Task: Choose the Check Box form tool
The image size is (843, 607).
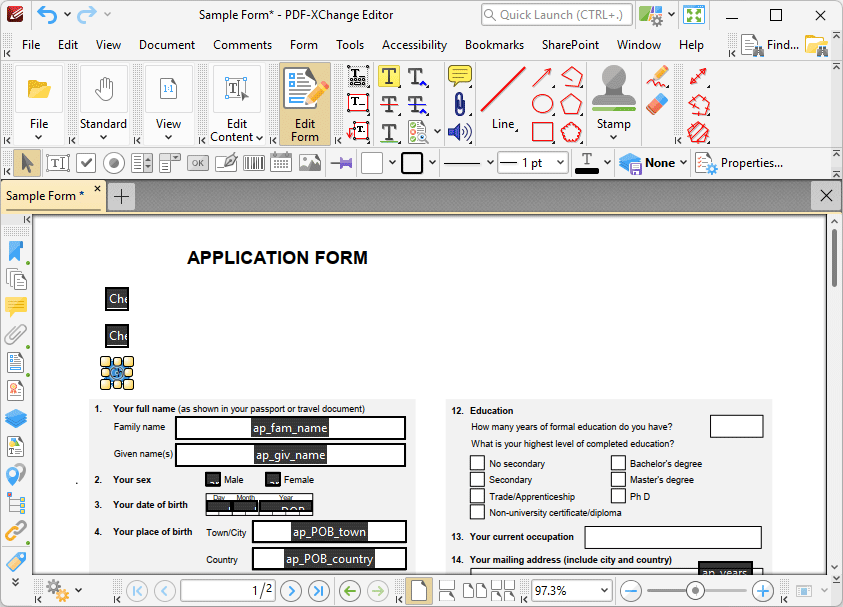Action: tap(86, 163)
